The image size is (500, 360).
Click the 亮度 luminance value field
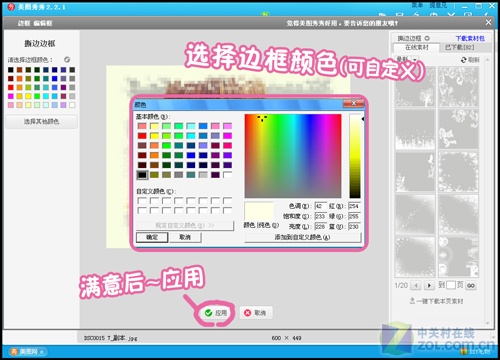320,226
